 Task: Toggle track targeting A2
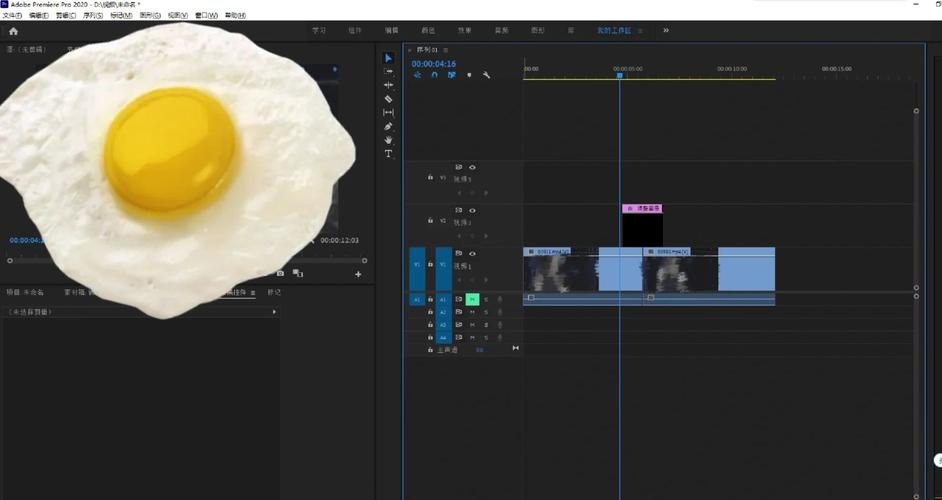(443, 312)
